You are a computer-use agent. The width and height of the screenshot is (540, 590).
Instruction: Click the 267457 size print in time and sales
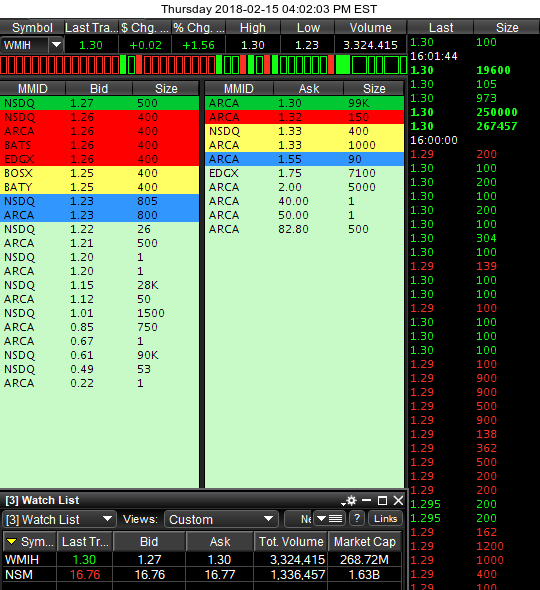(497, 126)
